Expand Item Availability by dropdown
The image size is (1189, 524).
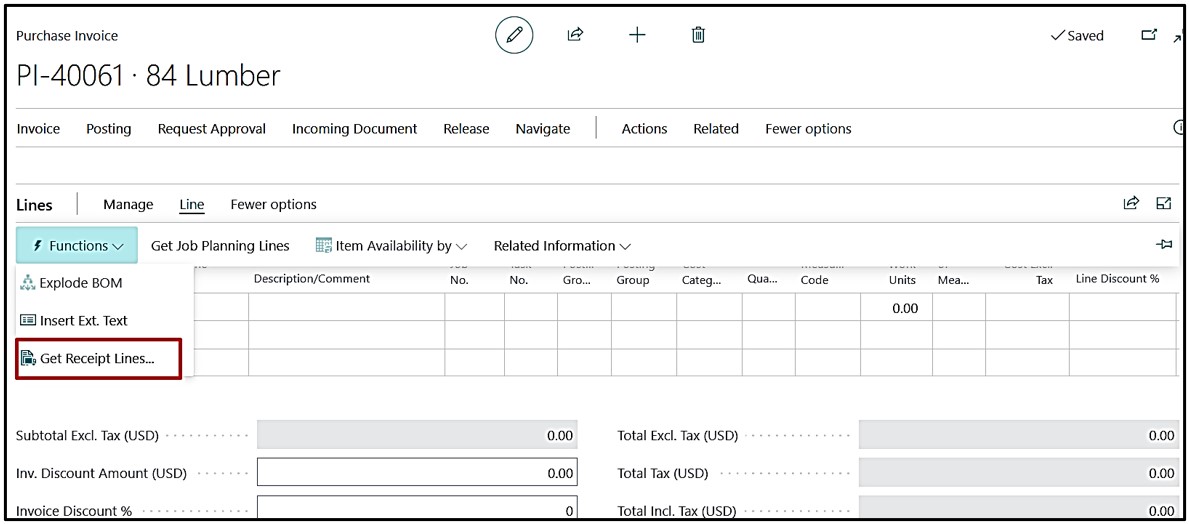point(391,246)
